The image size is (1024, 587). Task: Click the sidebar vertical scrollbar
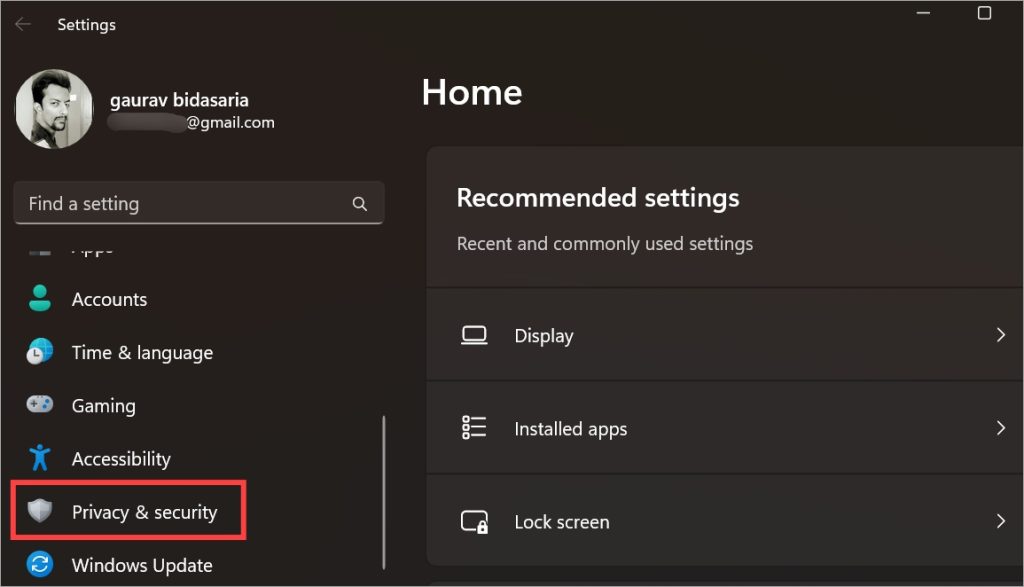coord(384,490)
